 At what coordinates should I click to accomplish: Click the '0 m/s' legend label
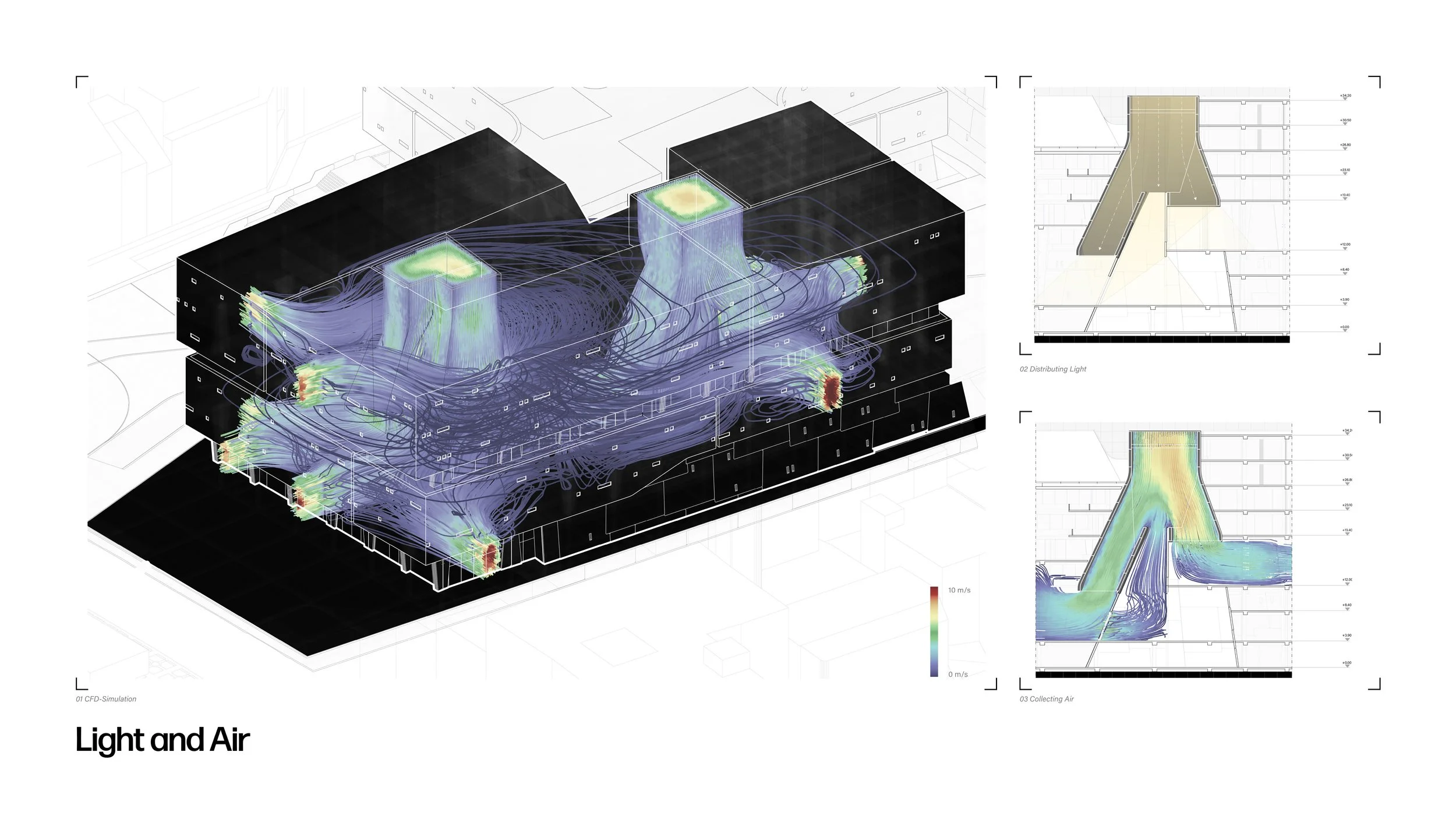click(x=957, y=675)
